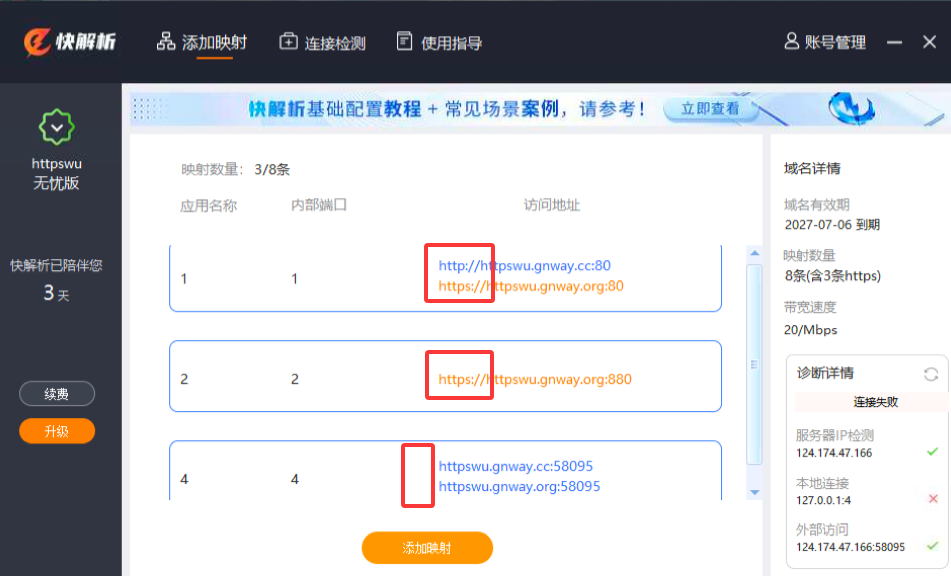Click the mapping list scroll-down arrow
Image resolution: width=951 pixels, height=576 pixels.
point(754,492)
